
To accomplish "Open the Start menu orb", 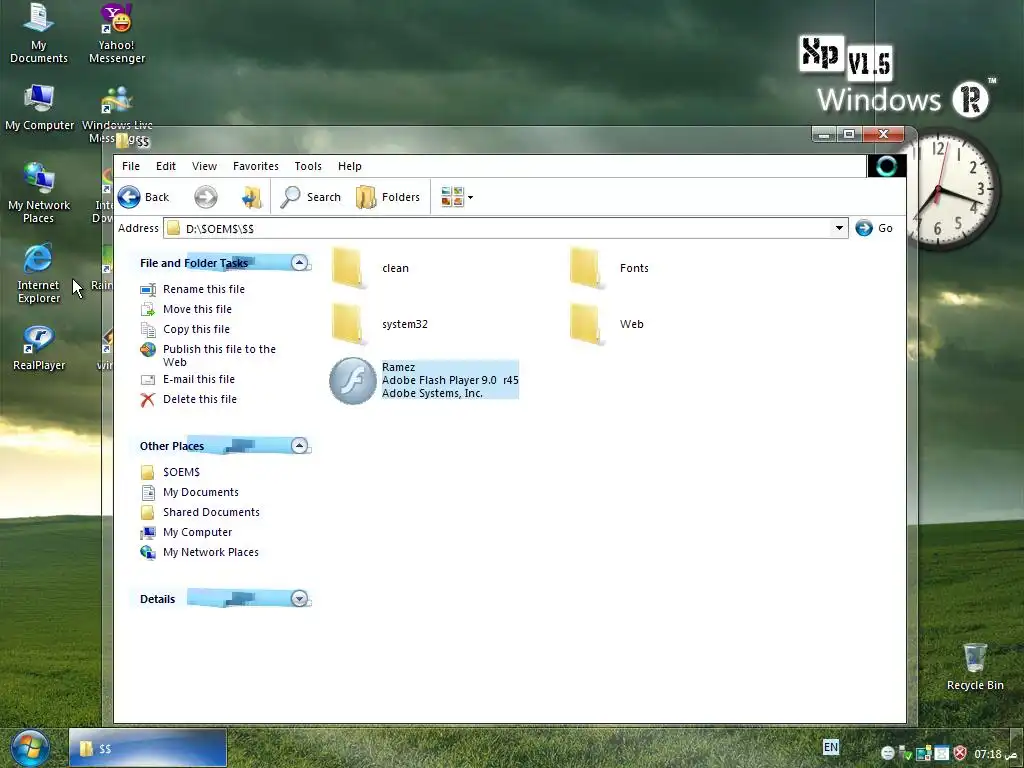I will pyautogui.click(x=30, y=748).
